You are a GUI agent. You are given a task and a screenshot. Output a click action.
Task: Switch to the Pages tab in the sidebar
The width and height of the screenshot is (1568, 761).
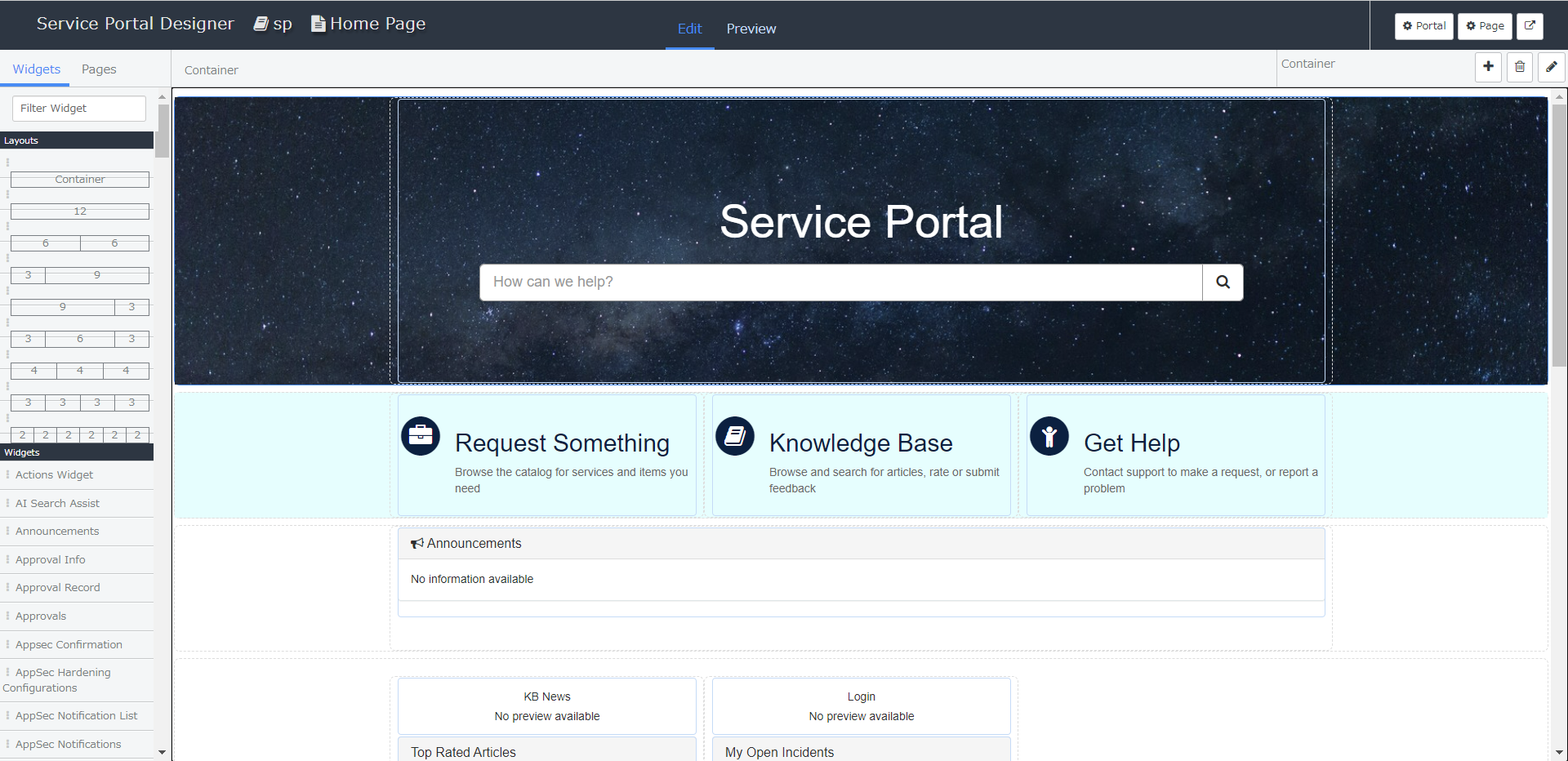[98, 69]
